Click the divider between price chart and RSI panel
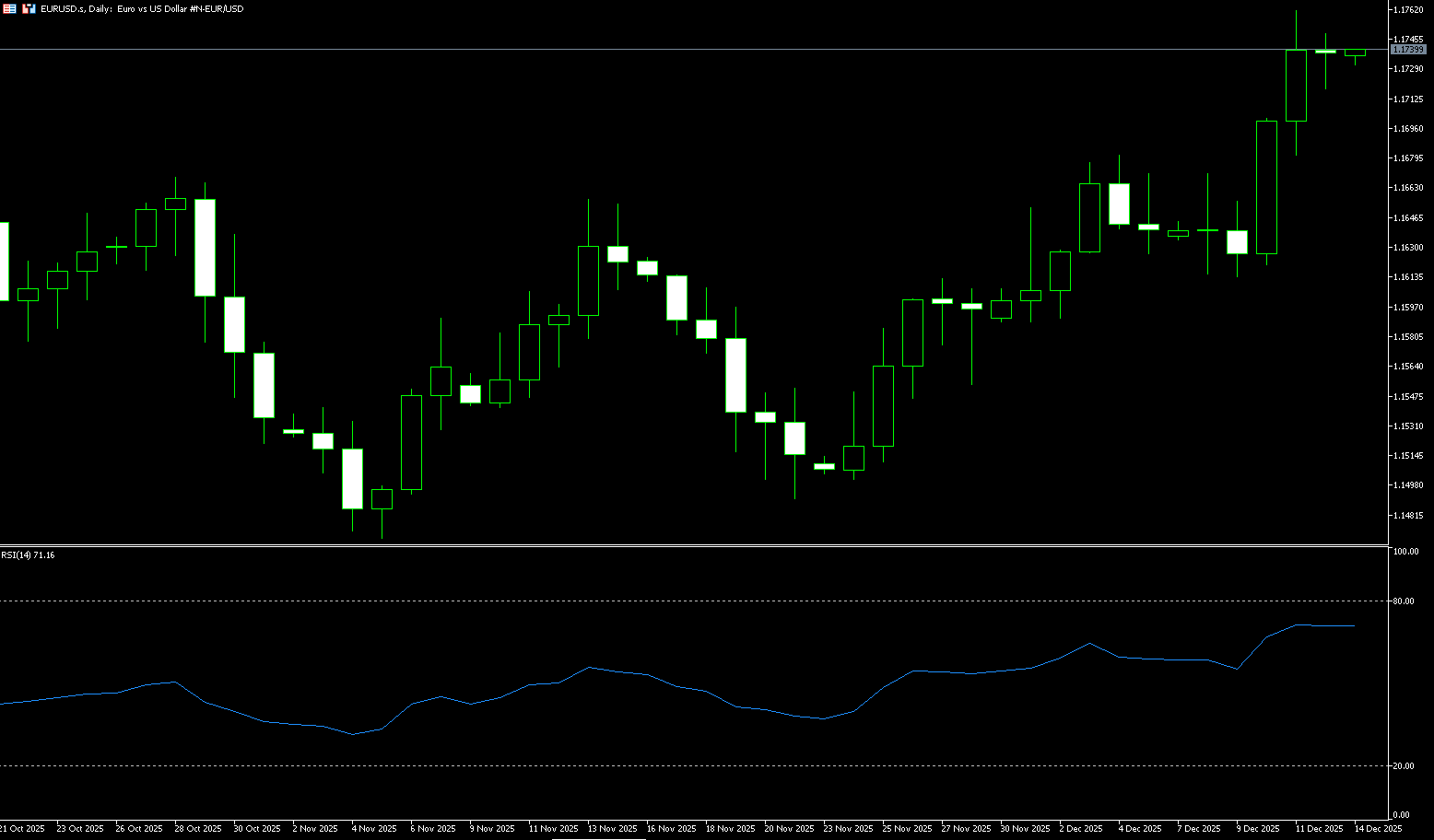The image size is (1434, 840). click(x=691, y=546)
